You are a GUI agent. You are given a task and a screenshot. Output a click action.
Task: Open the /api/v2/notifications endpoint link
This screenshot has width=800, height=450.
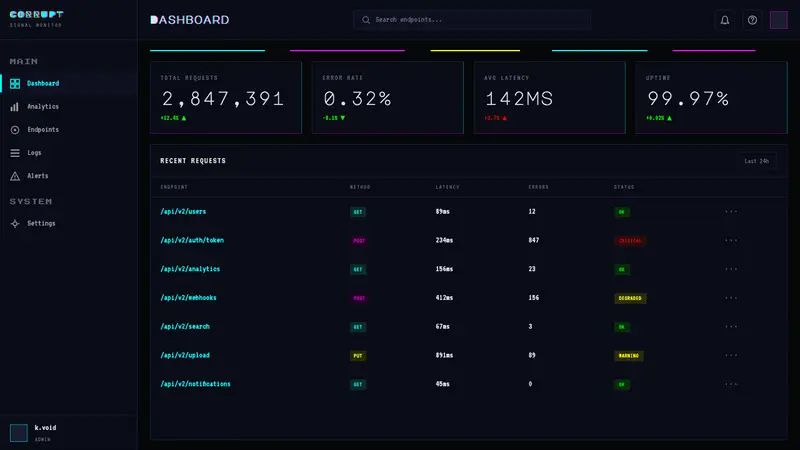coord(195,384)
